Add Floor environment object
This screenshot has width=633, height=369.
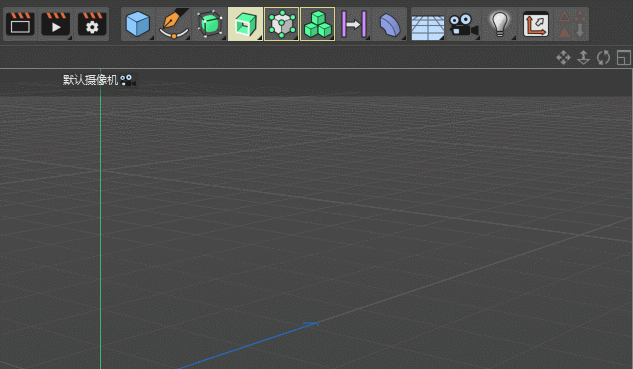point(428,27)
